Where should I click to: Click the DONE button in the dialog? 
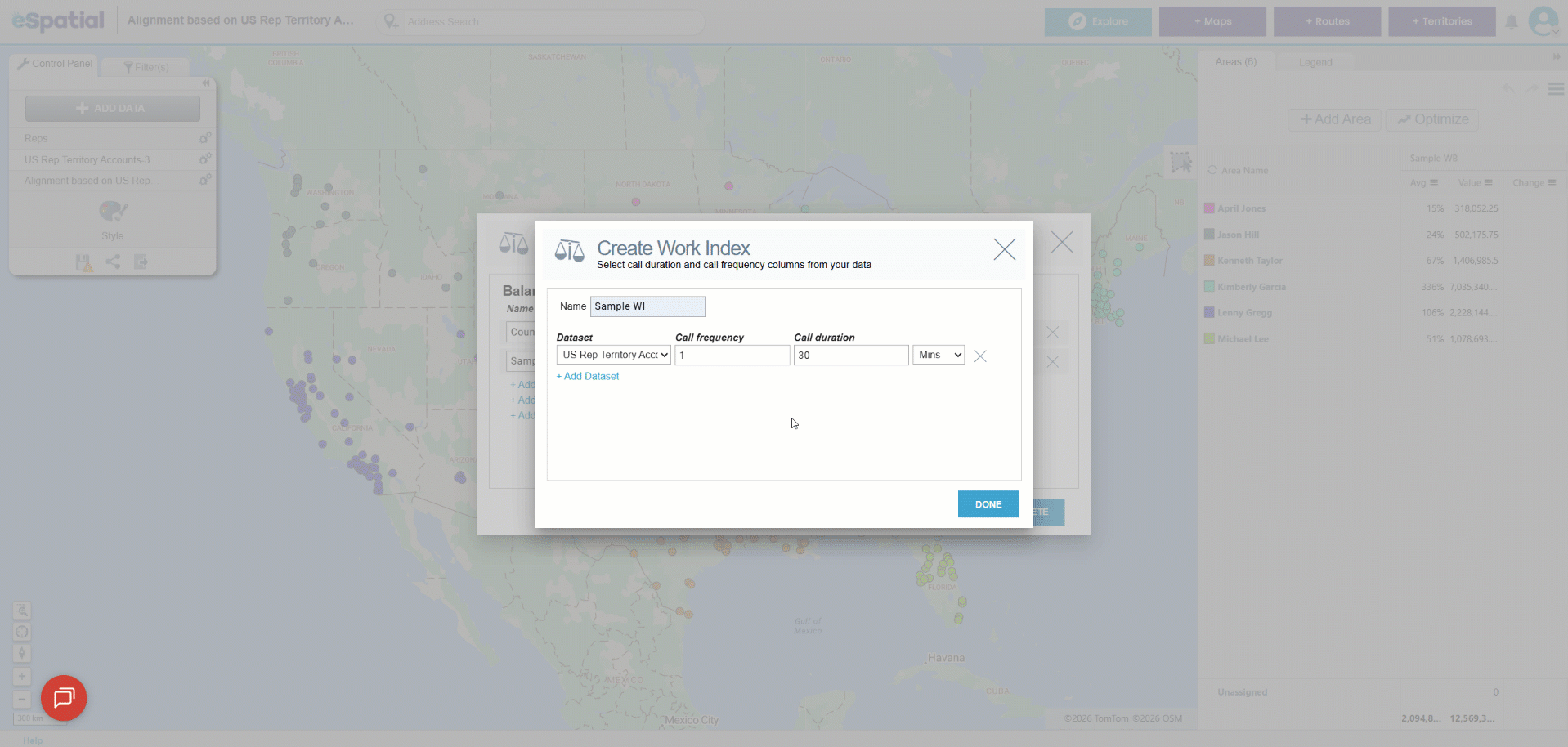pyautogui.click(x=988, y=504)
